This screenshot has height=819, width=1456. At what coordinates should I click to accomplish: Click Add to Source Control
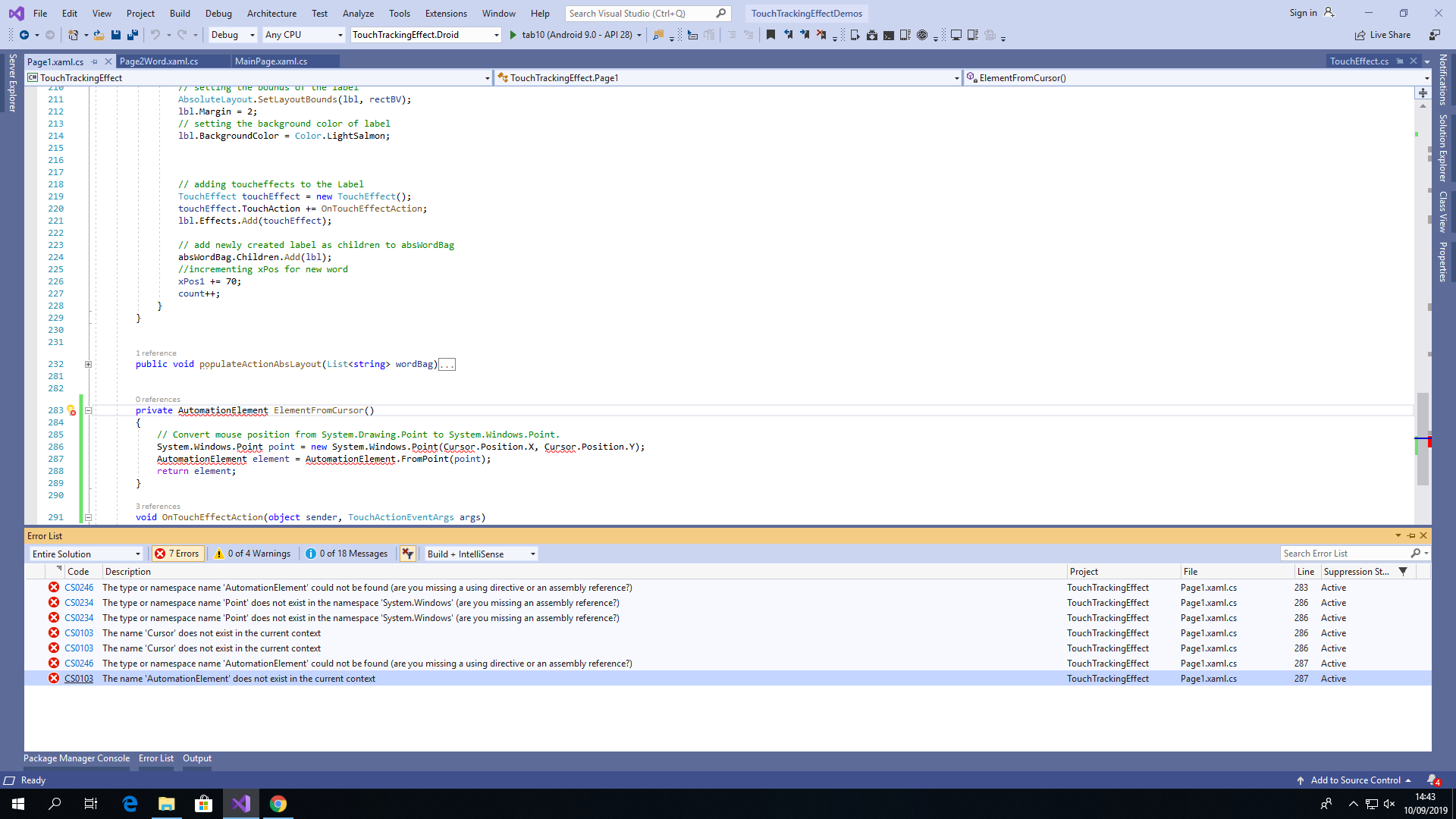[1355, 780]
